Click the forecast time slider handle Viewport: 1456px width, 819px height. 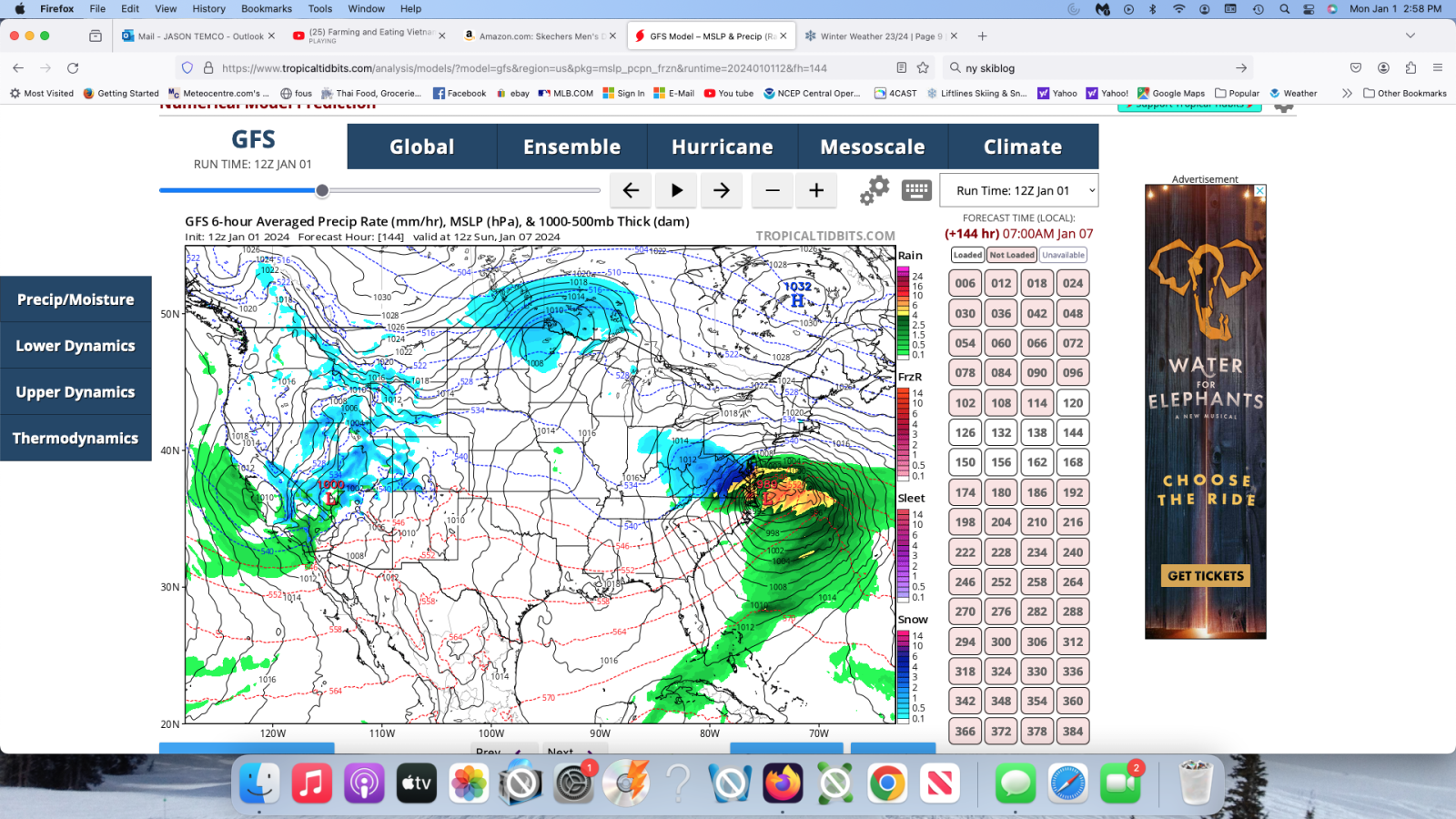(x=322, y=190)
